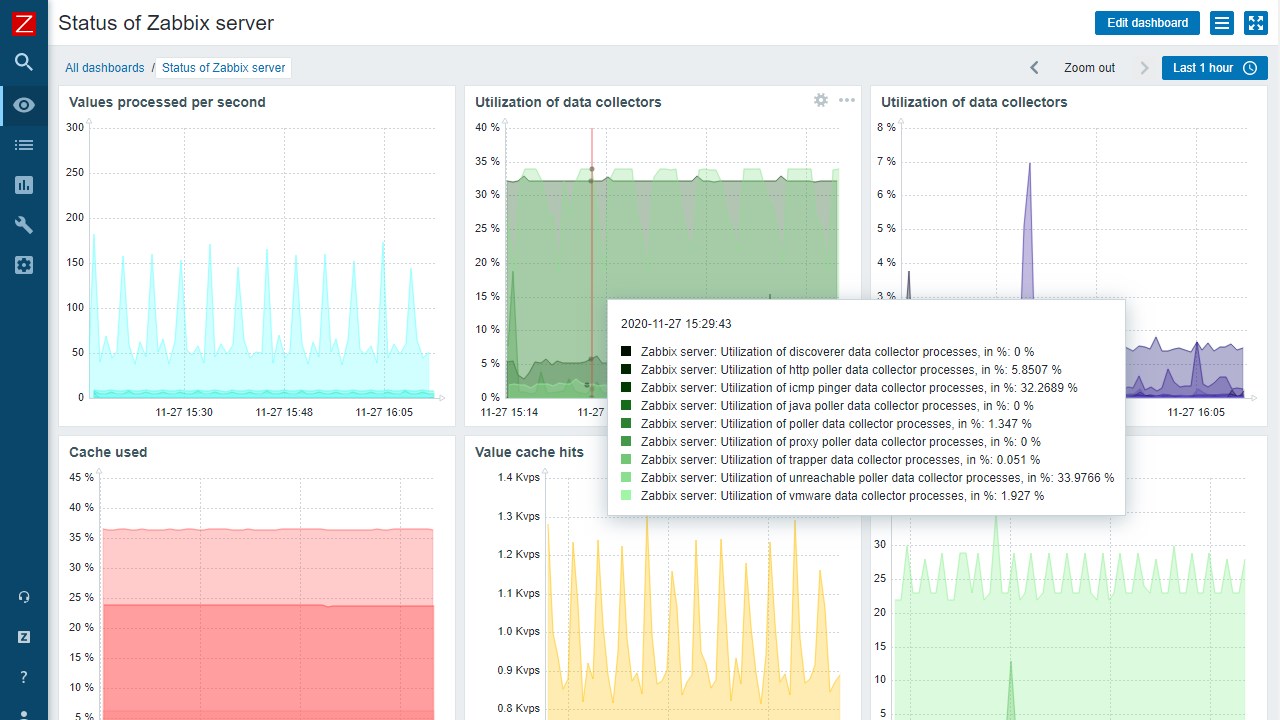
Task: Open the search magnifier in the sidebar
Action: click(24, 62)
